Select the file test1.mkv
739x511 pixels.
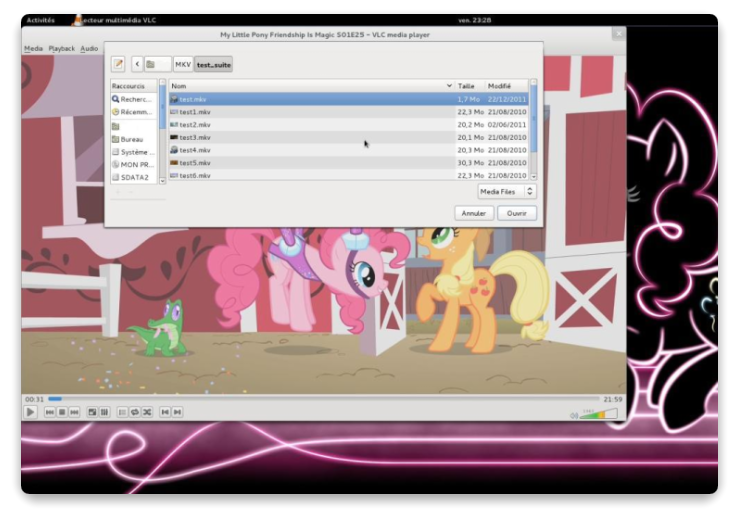click(348, 112)
